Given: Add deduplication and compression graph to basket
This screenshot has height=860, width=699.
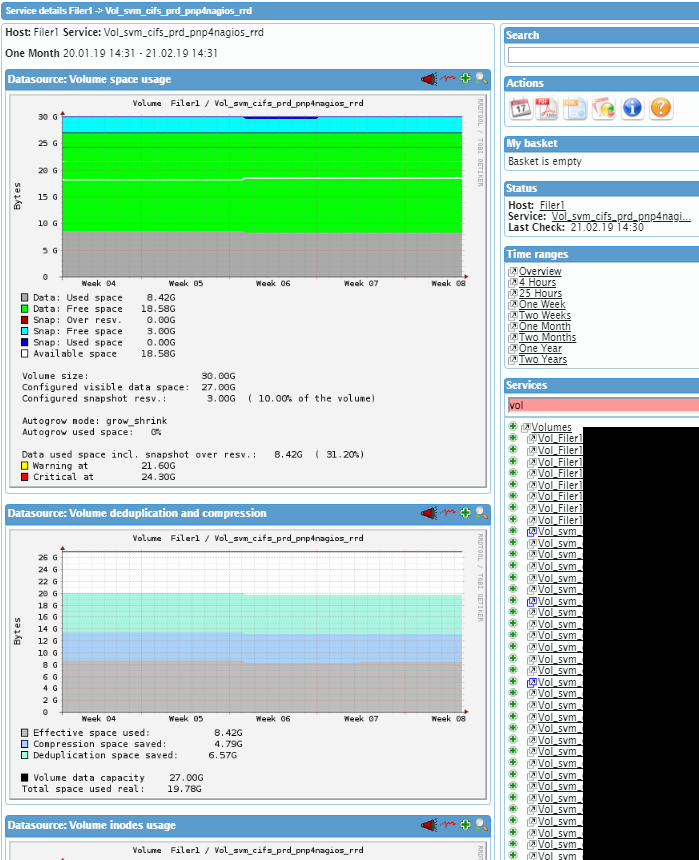Looking at the screenshot, I should tap(465, 513).
